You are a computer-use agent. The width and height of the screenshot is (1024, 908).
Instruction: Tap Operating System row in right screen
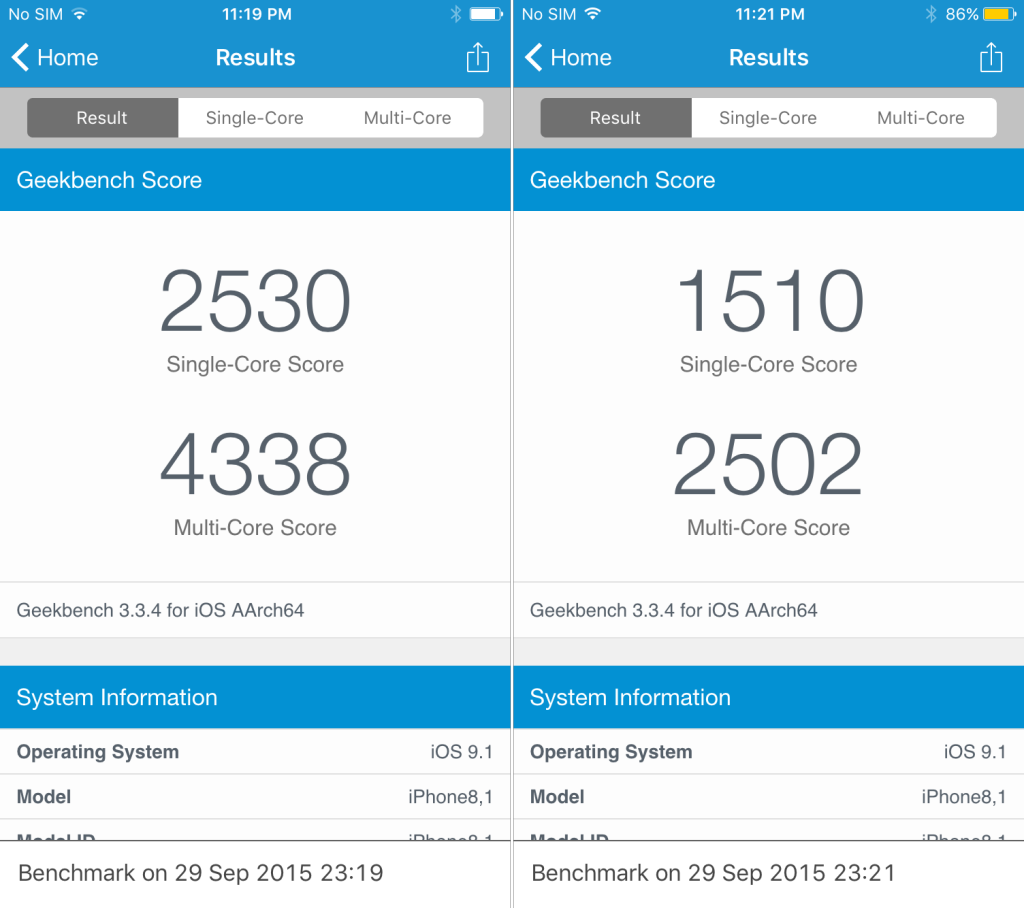coord(769,752)
